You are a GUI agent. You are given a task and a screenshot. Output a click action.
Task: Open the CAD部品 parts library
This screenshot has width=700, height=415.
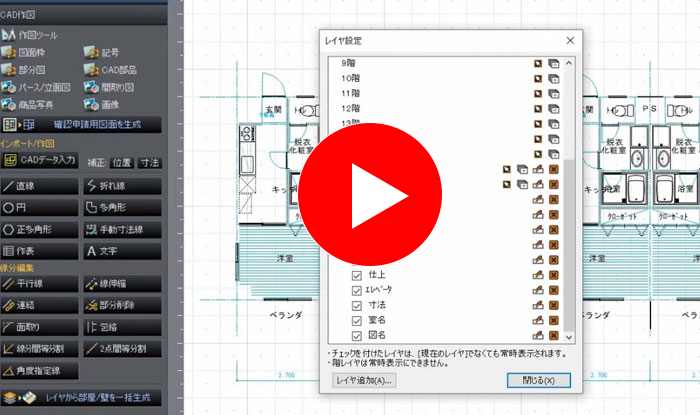110,70
